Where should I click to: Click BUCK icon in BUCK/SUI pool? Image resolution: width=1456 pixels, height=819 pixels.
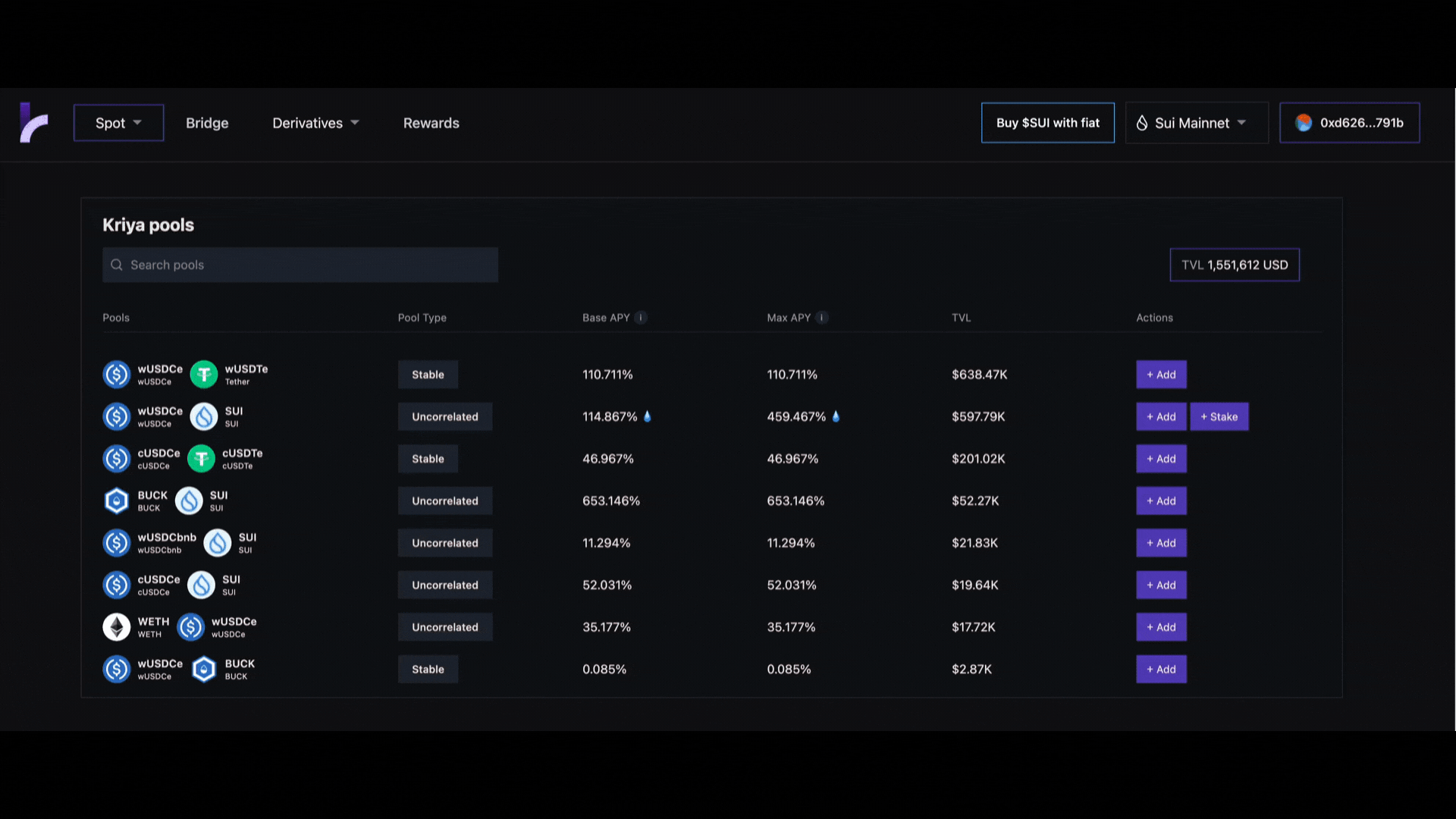tap(117, 500)
